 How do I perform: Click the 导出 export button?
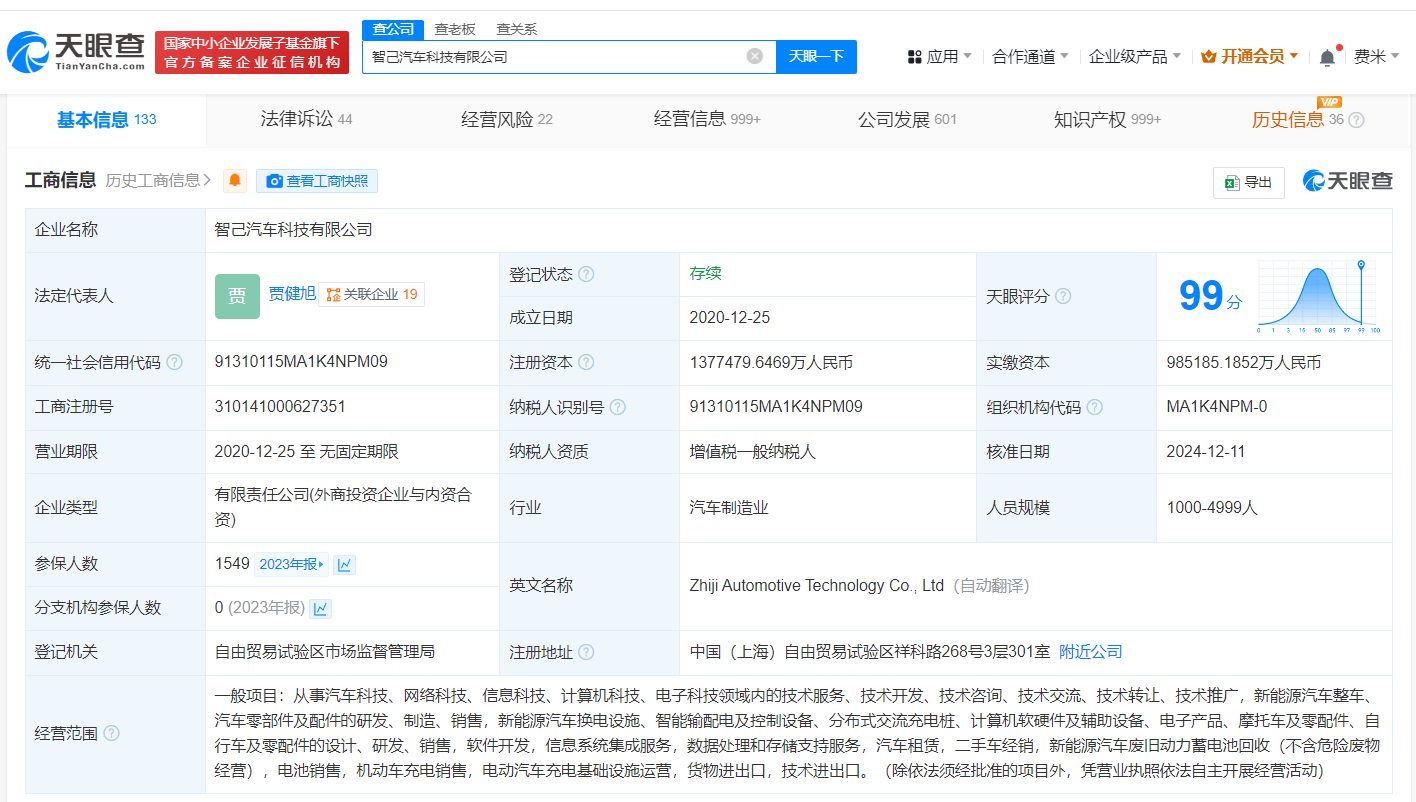tap(1248, 182)
